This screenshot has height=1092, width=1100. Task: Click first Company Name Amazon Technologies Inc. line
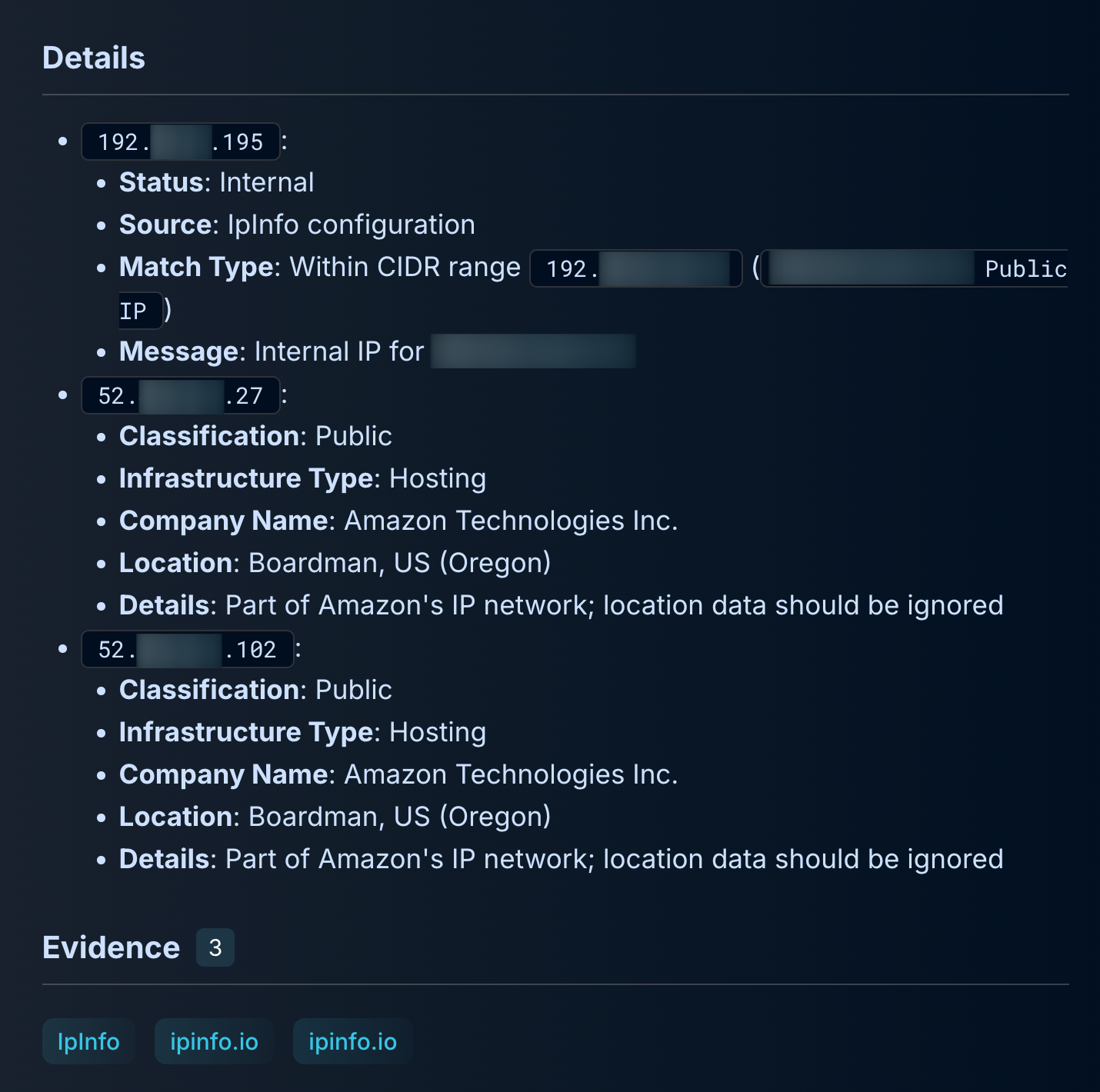click(398, 521)
